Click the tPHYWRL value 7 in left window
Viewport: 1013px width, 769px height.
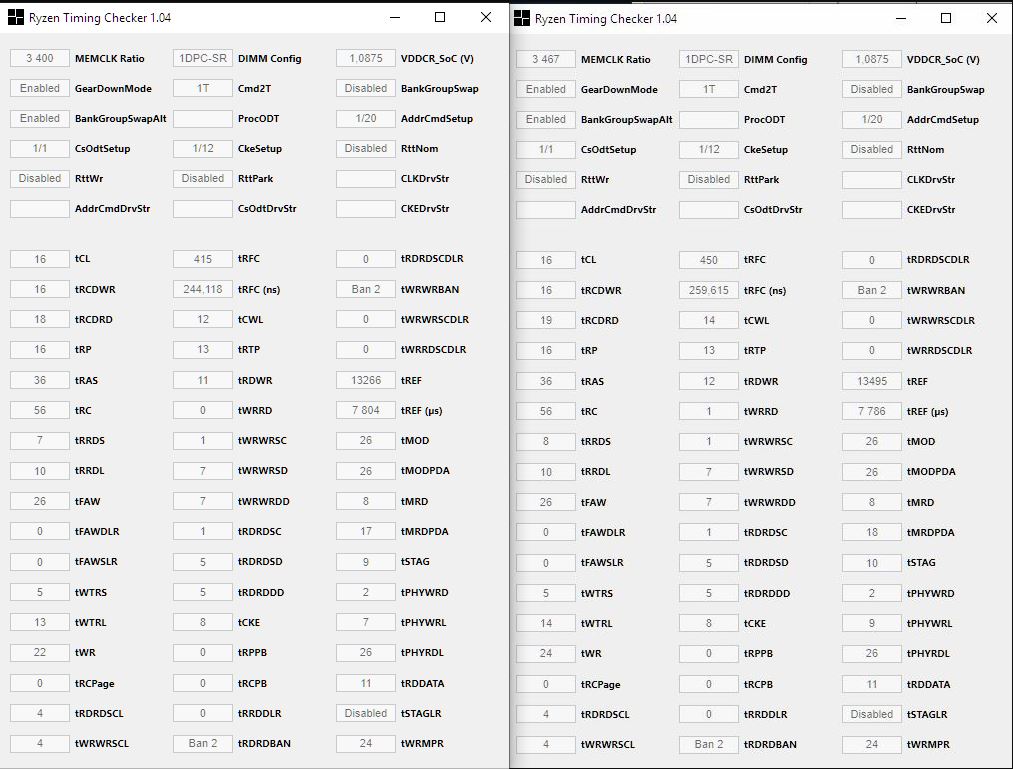click(366, 622)
